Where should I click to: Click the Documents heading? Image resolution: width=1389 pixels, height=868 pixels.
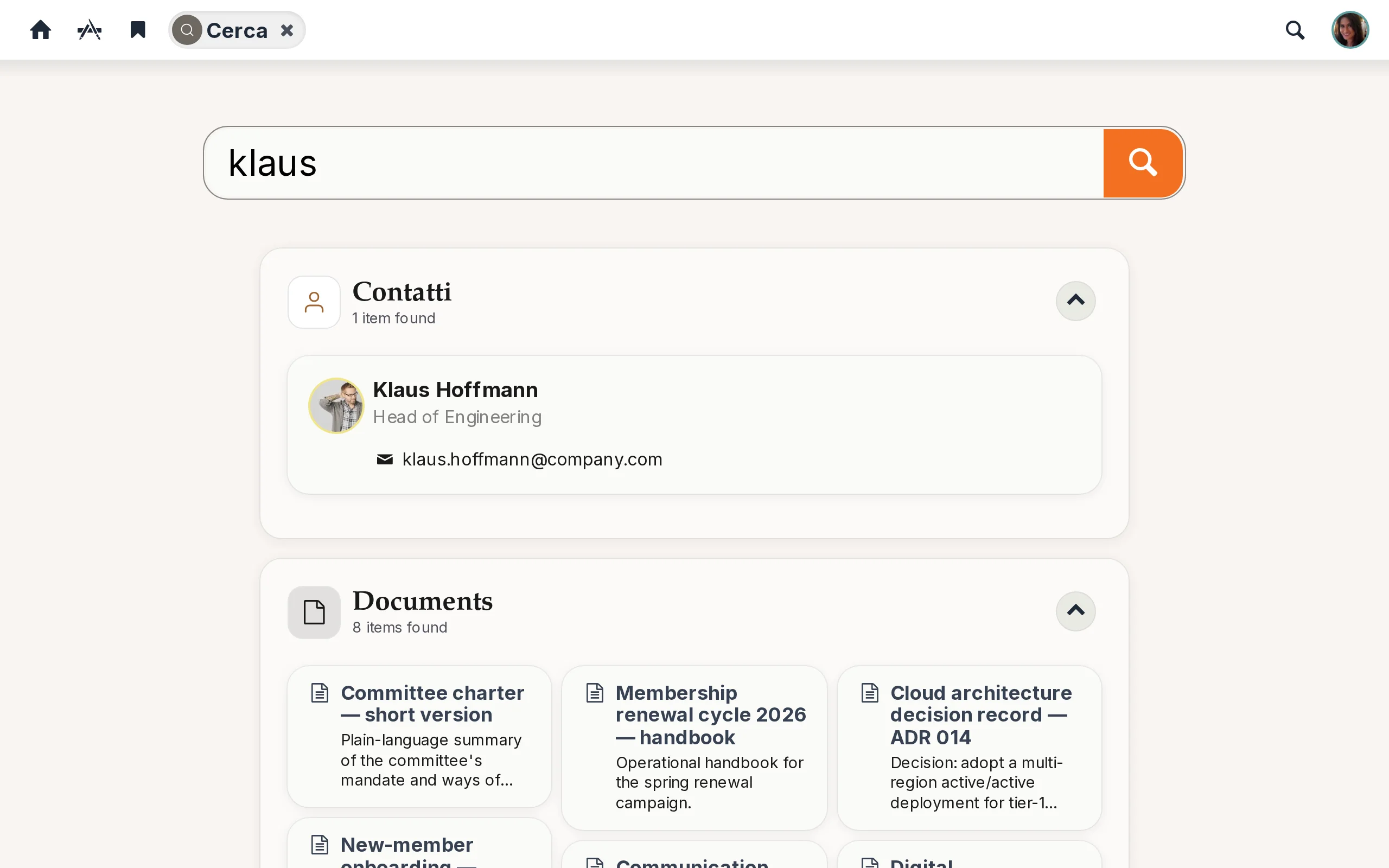(423, 601)
